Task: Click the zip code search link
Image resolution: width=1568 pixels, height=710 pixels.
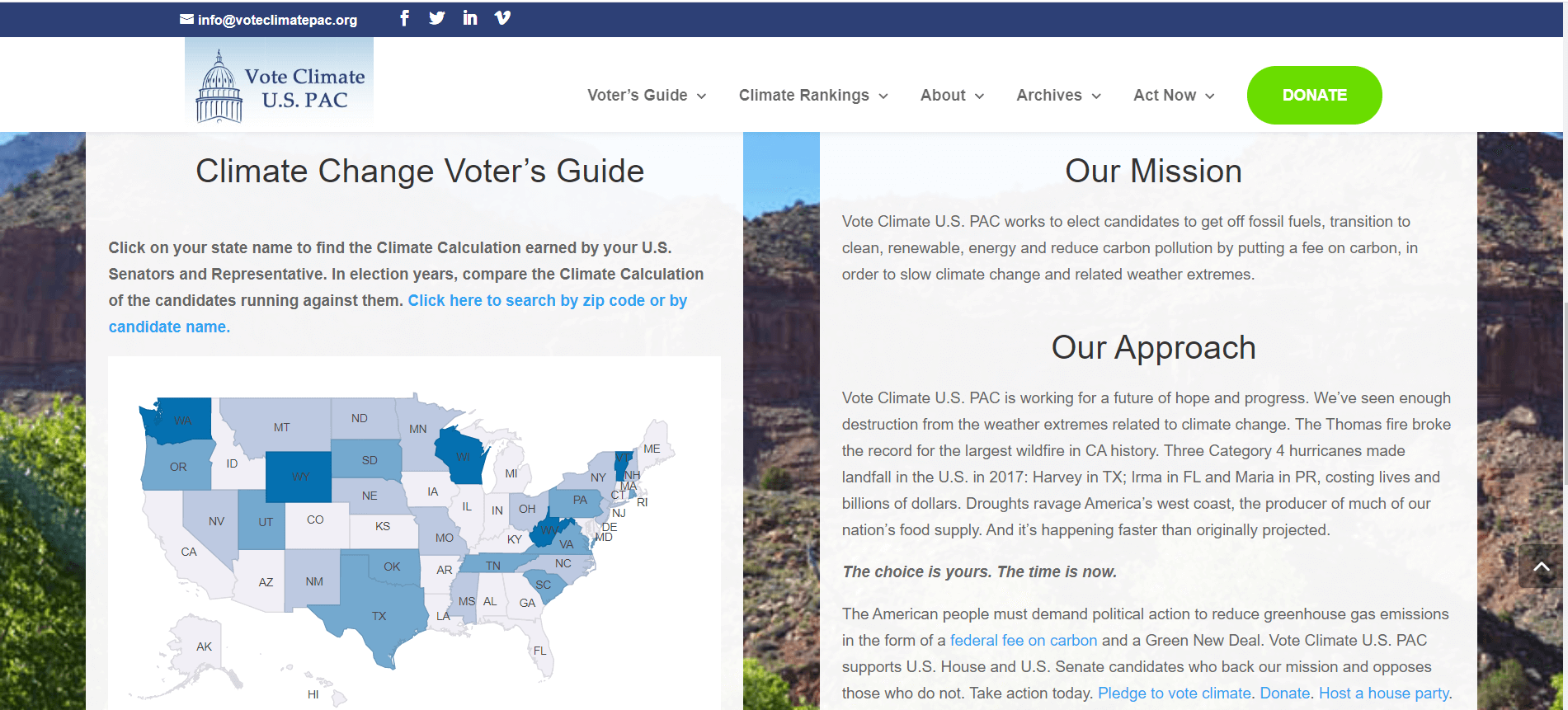Action: (547, 301)
